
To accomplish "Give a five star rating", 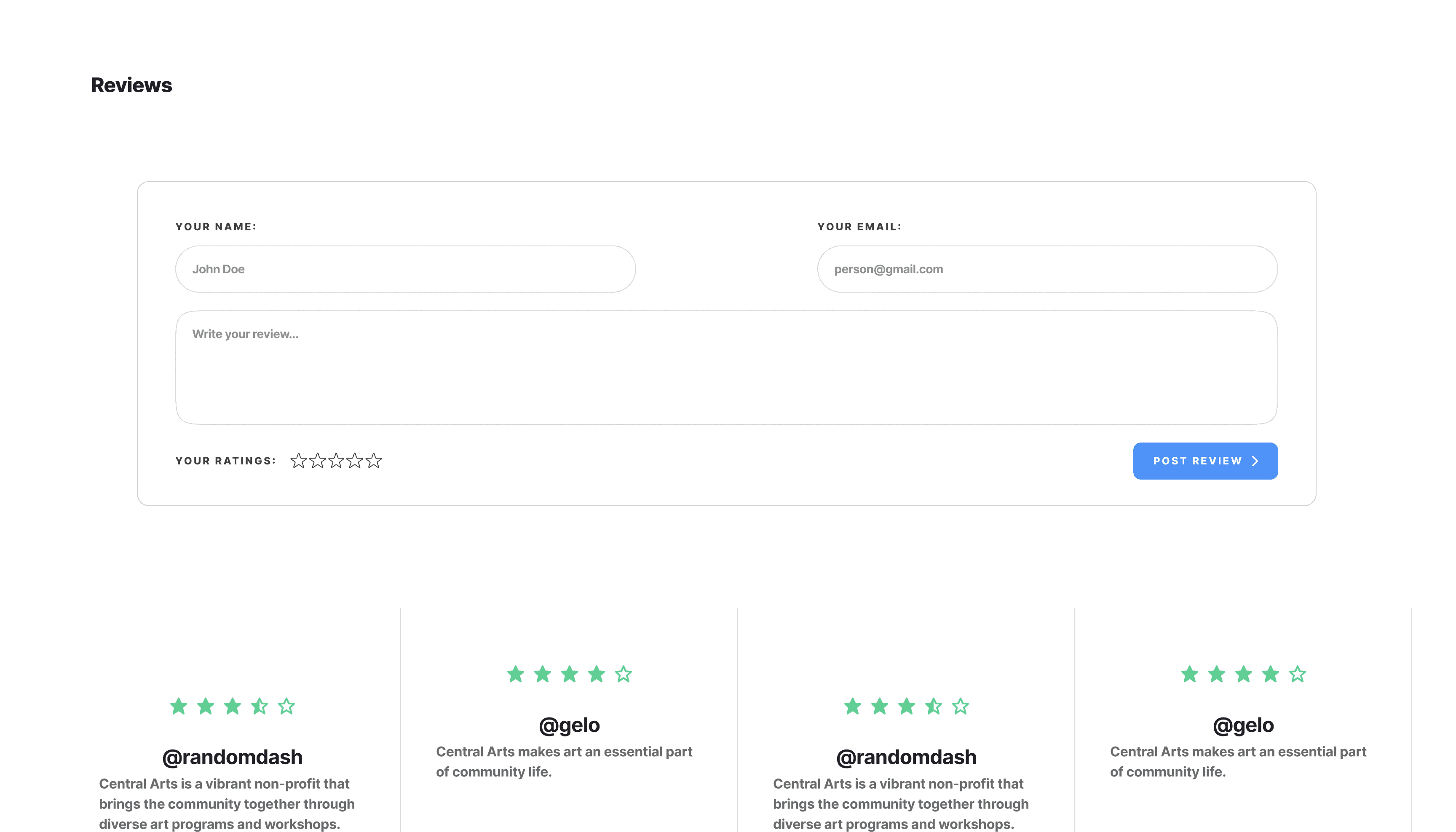I will 374,461.
